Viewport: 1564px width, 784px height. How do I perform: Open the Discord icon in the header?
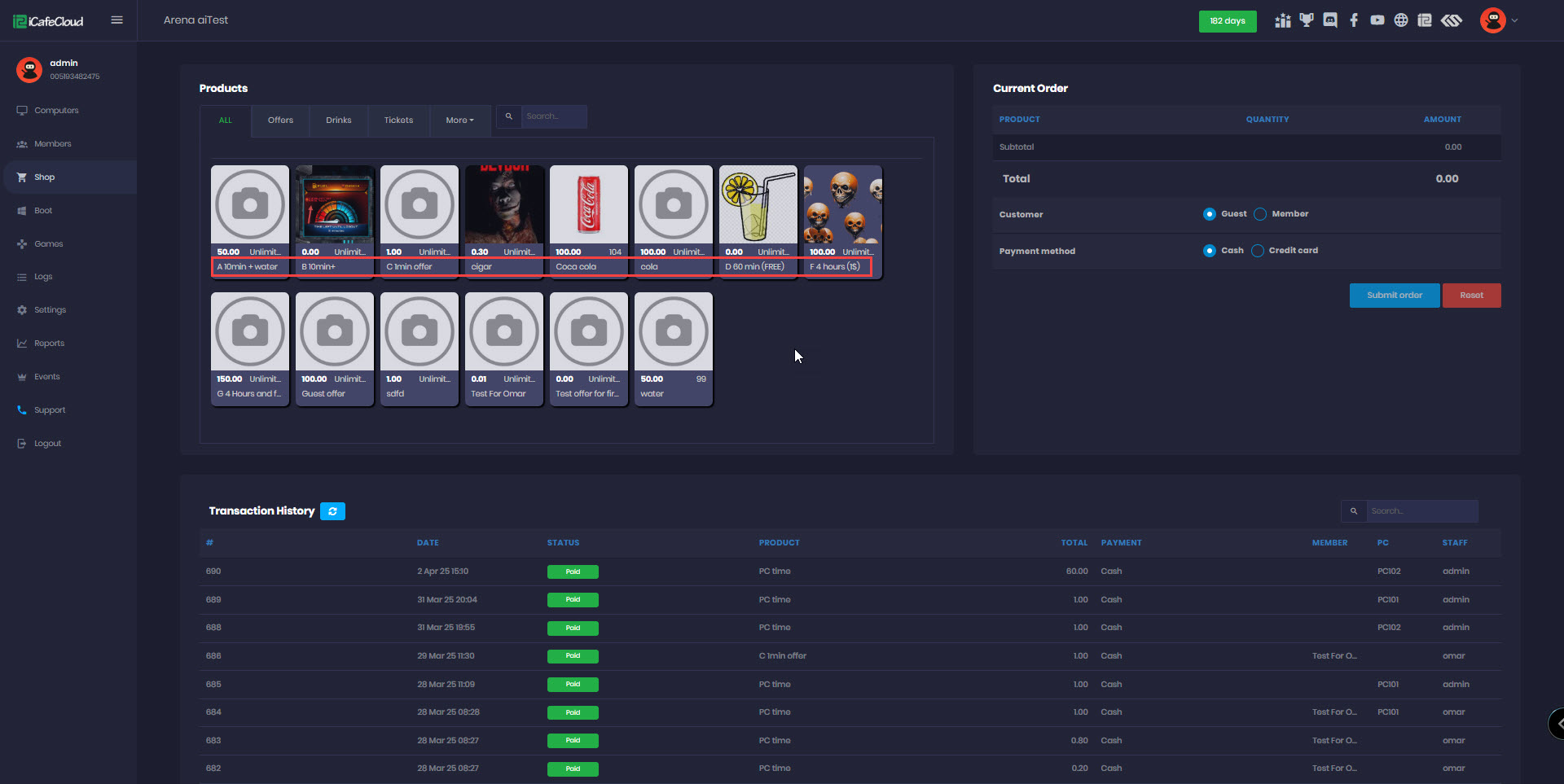(x=1330, y=20)
